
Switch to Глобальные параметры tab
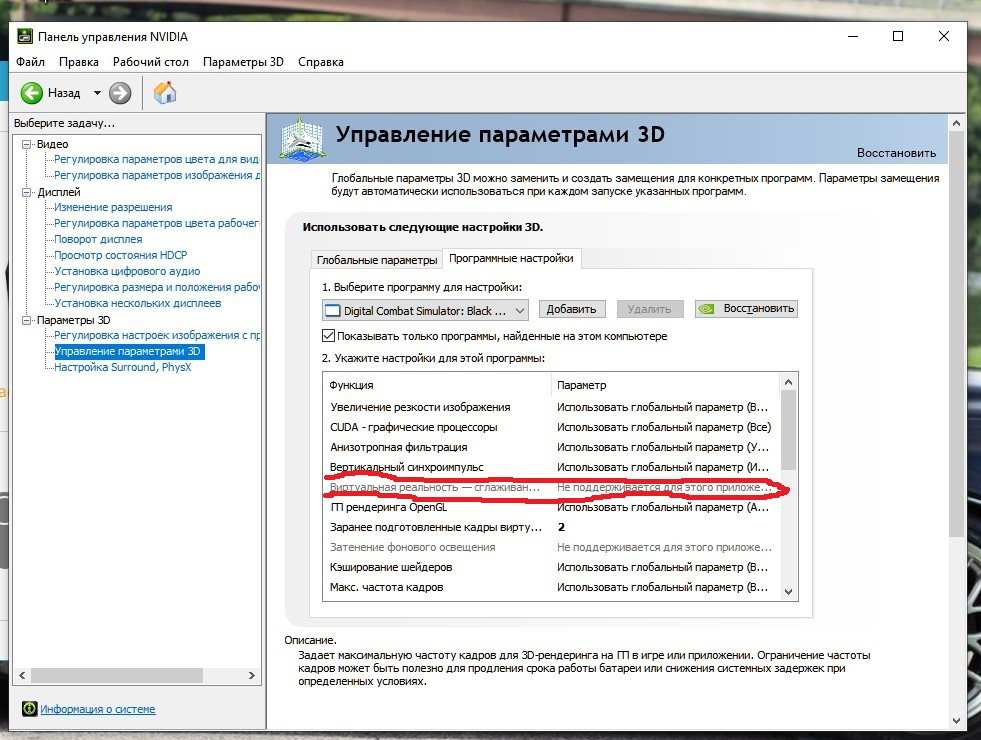377,260
